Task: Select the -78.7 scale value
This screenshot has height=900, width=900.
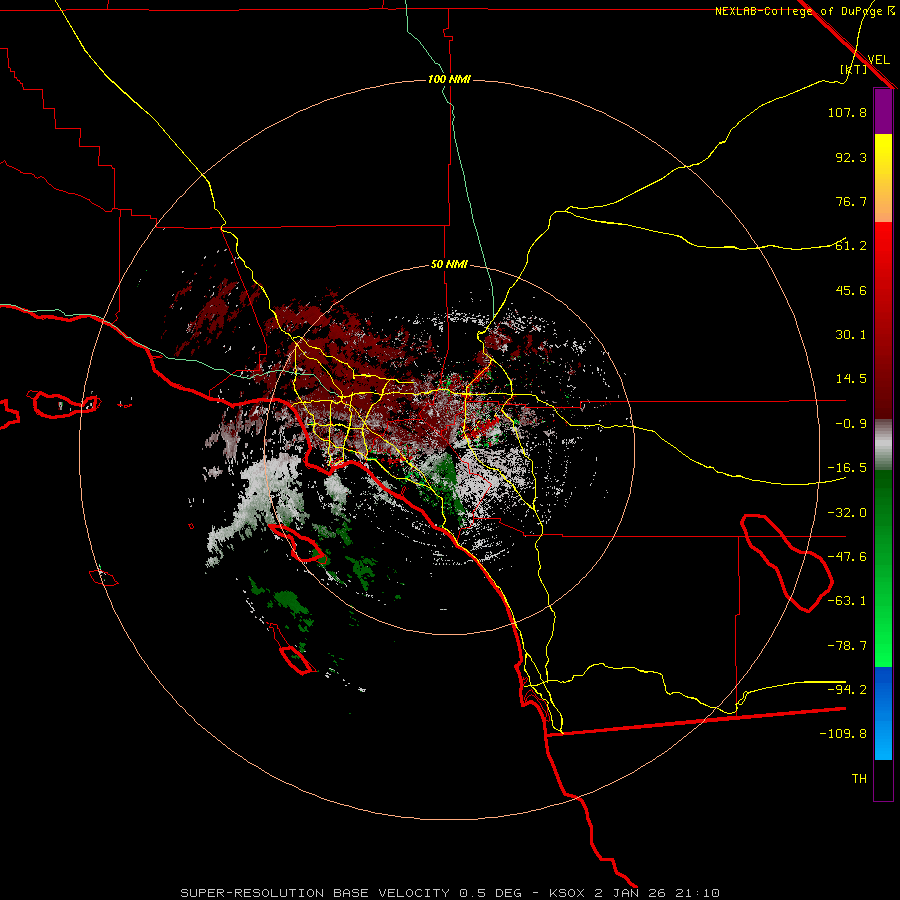Action: click(847, 646)
